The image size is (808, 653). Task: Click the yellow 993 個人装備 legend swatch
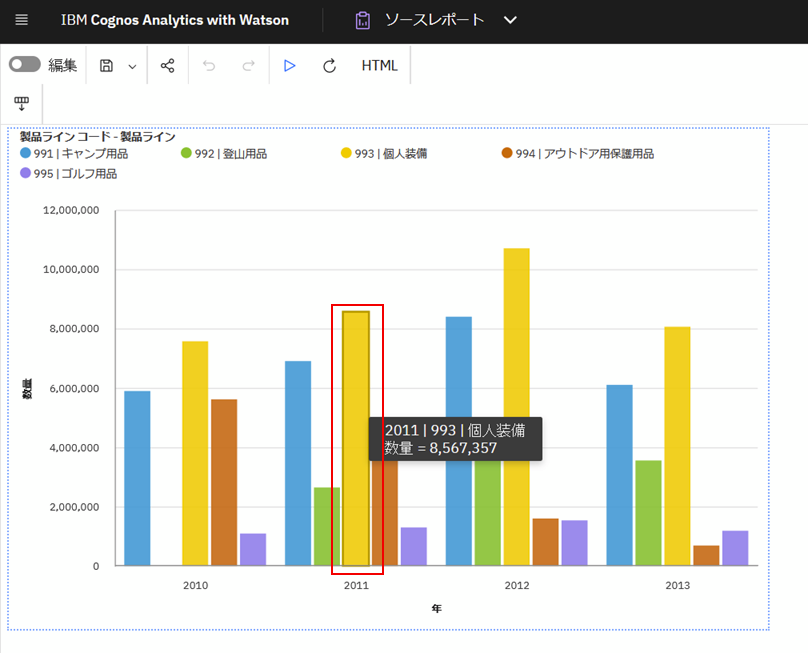tap(346, 153)
